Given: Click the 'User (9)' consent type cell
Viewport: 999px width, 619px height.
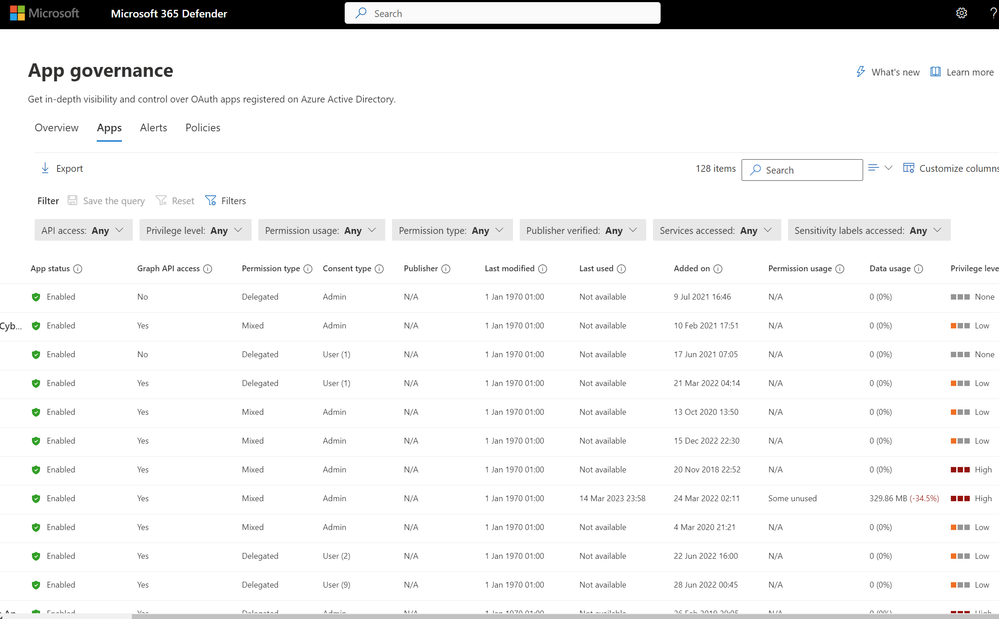Looking at the screenshot, I should pos(336,585).
